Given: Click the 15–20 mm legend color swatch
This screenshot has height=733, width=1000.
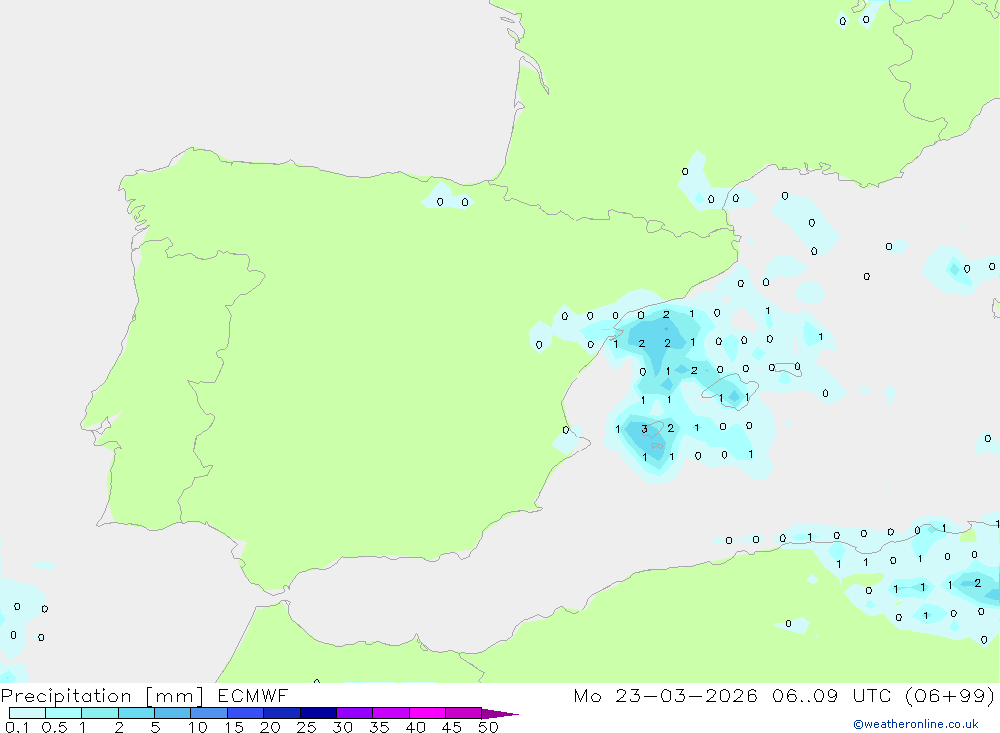Looking at the screenshot, I should click(246, 713).
